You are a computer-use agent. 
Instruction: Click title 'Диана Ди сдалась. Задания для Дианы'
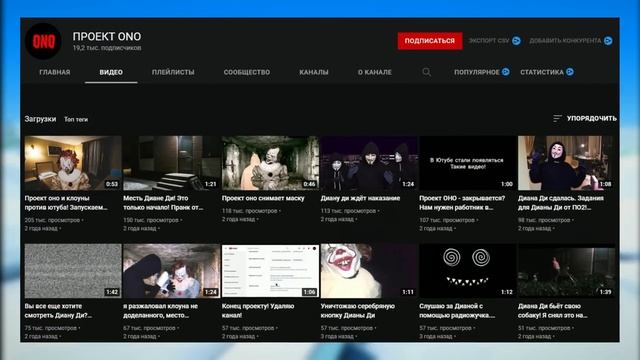click(561, 203)
